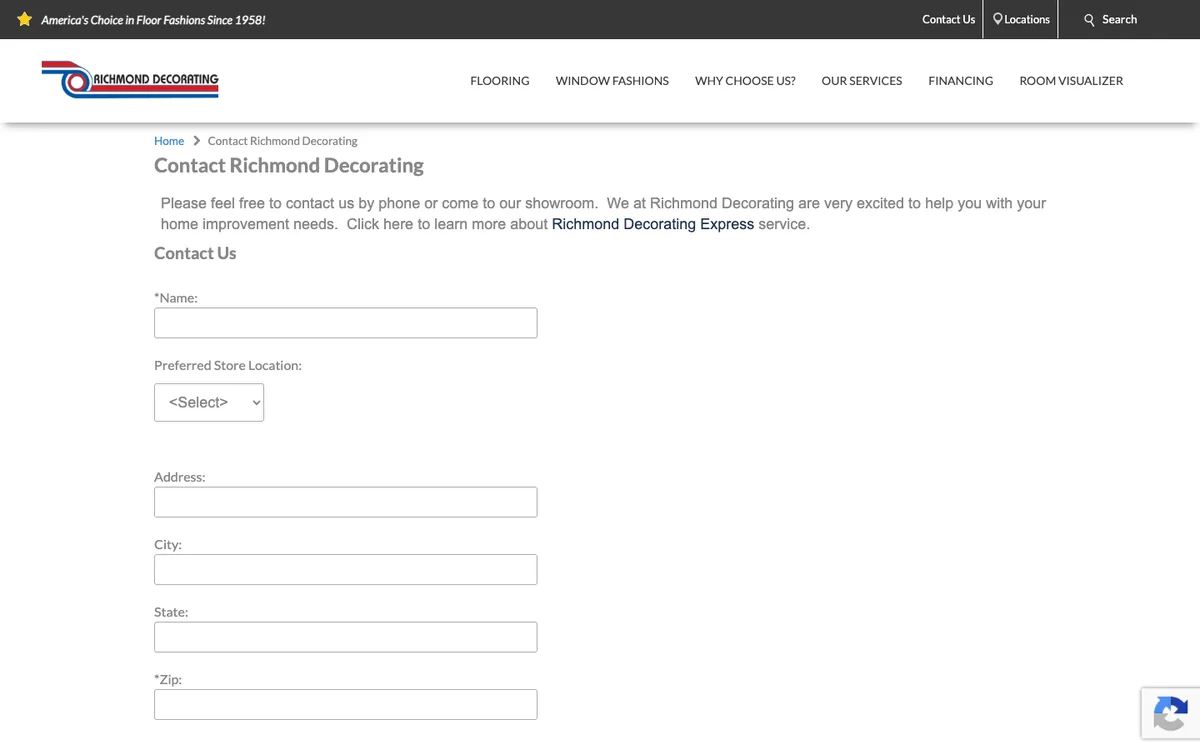
Task: Open the Why Choose Us? menu
Action: pos(745,81)
